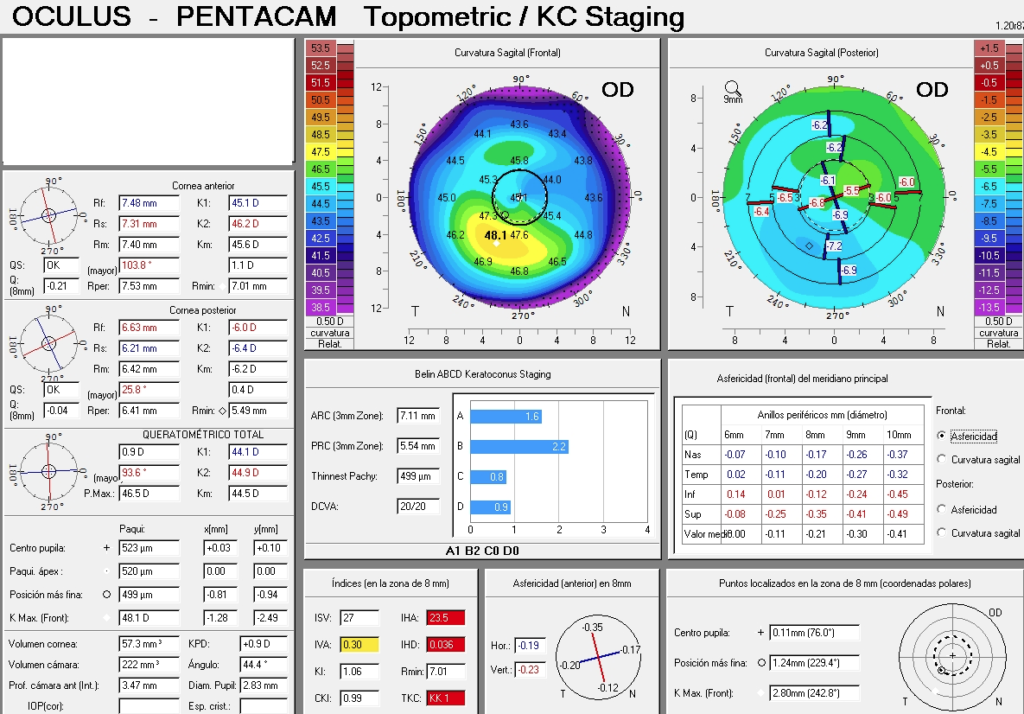Screen dimensions: 1024x714
Task: Click the Queratométrico Total axis diagram
Action: point(48,472)
